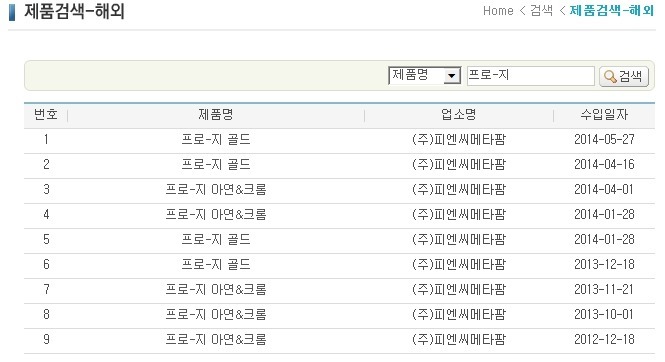Screen dimensions: 665x362
Task: Click the 제품명 column header
Action: click(216, 114)
